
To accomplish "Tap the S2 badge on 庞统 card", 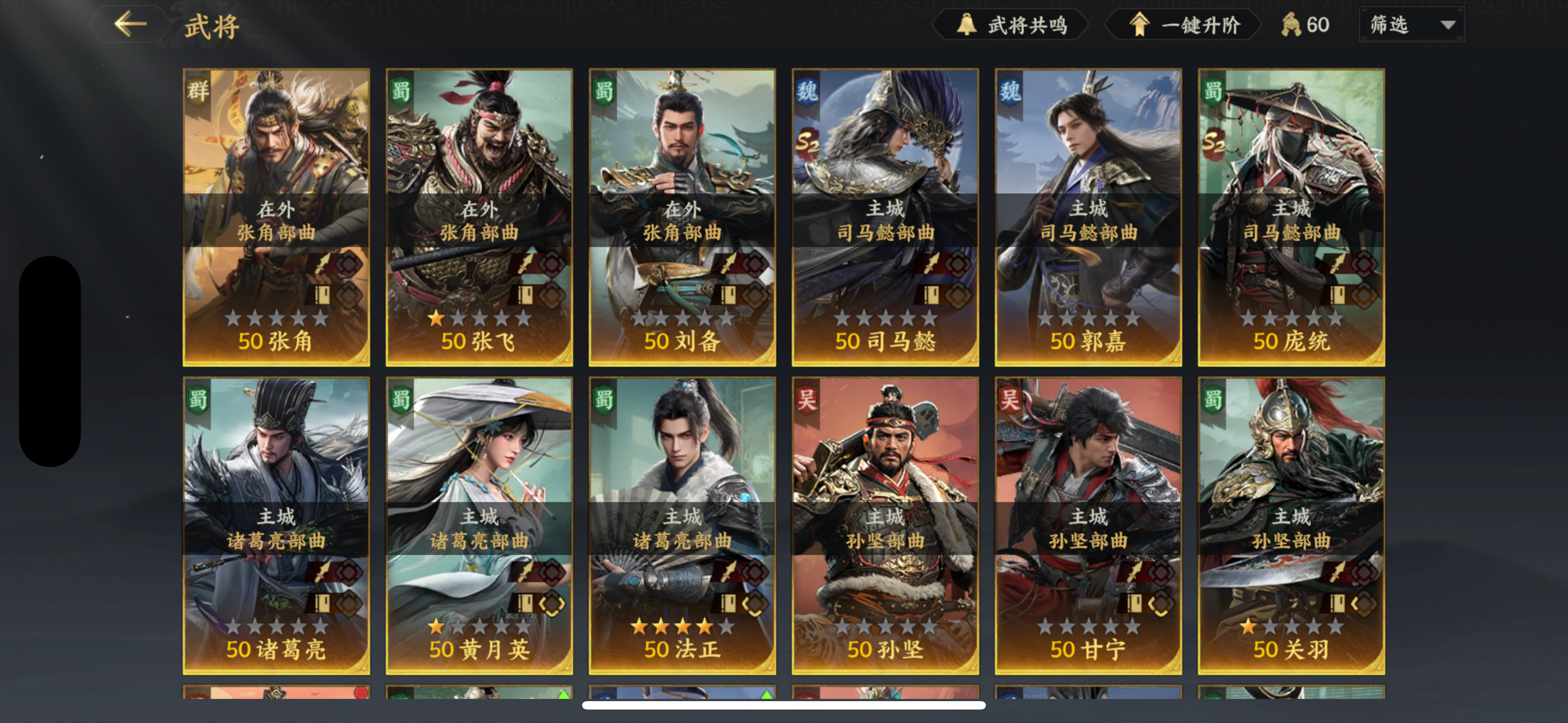I will click(x=1214, y=143).
